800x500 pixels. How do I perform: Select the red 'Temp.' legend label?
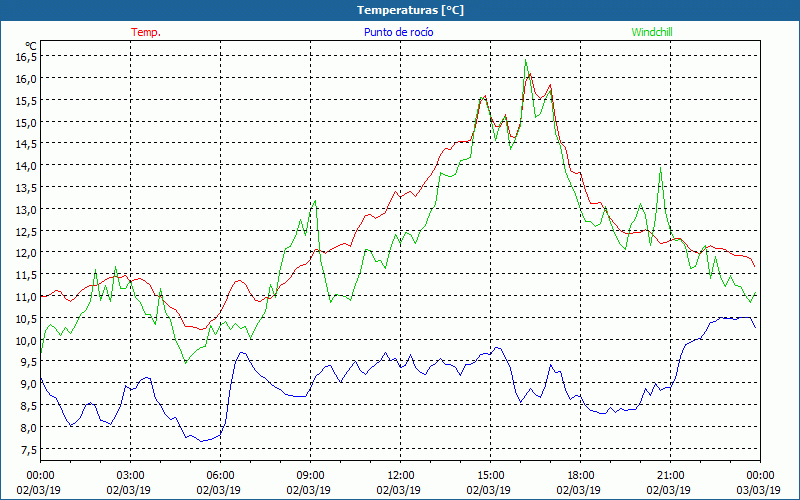pyautogui.click(x=146, y=32)
